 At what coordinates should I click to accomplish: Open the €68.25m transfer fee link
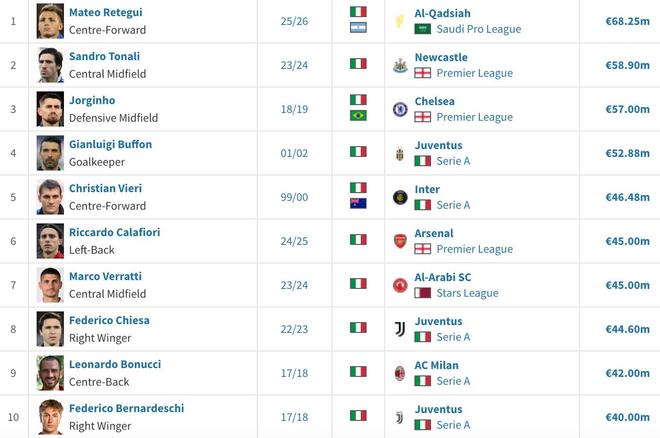[x=627, y=21]
